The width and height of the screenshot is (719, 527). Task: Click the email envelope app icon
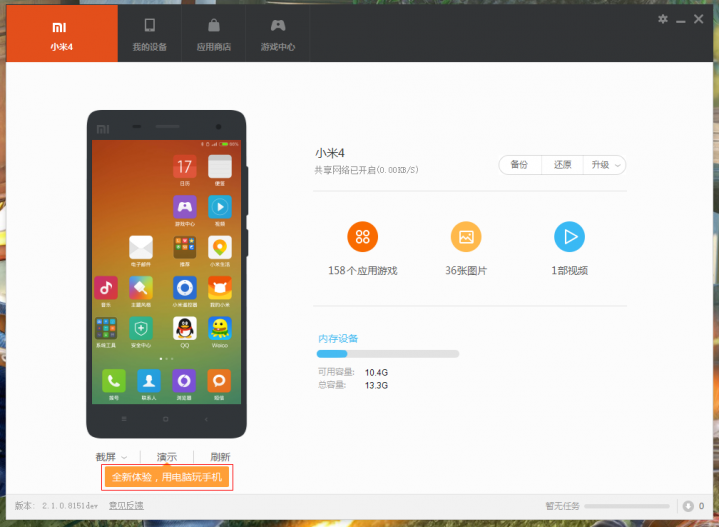(x=140, y=246)
